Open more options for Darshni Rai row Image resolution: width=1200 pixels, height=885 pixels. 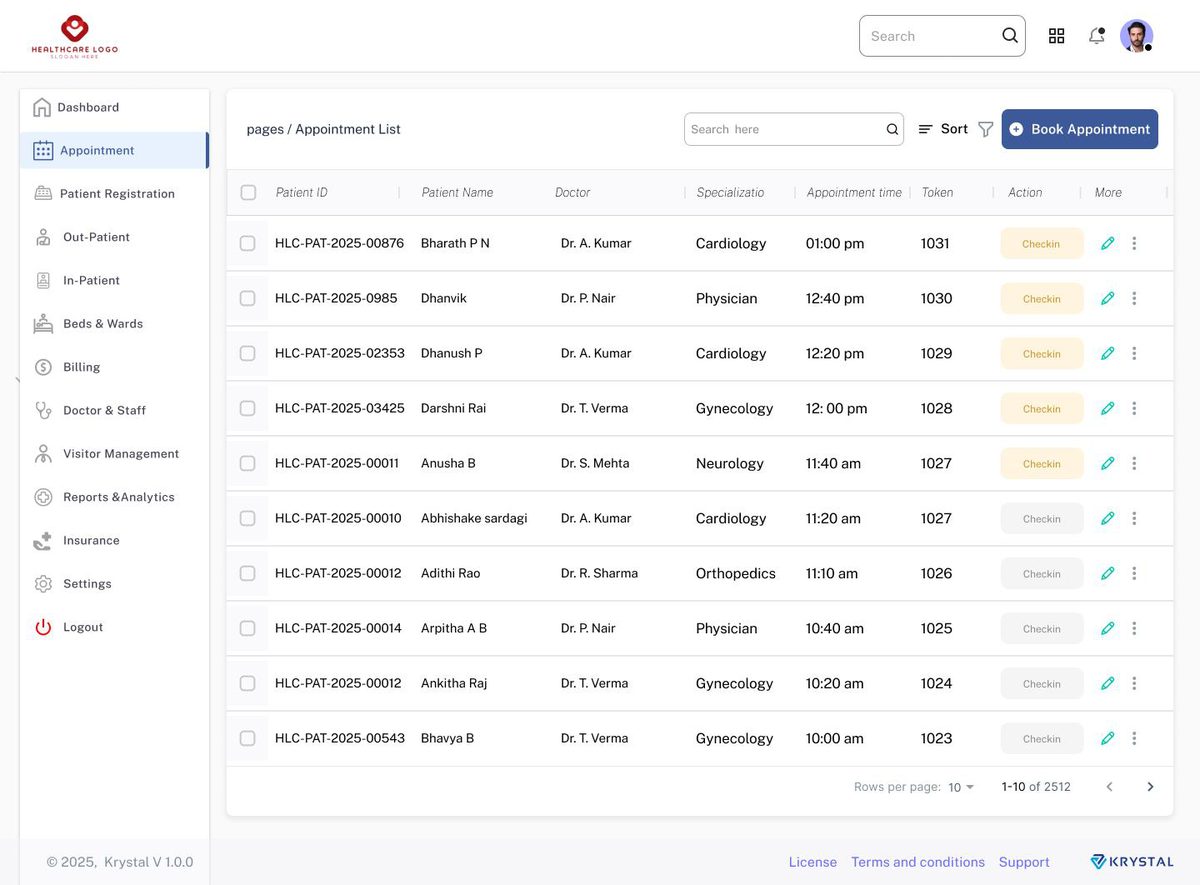(x=1134, y=408)
